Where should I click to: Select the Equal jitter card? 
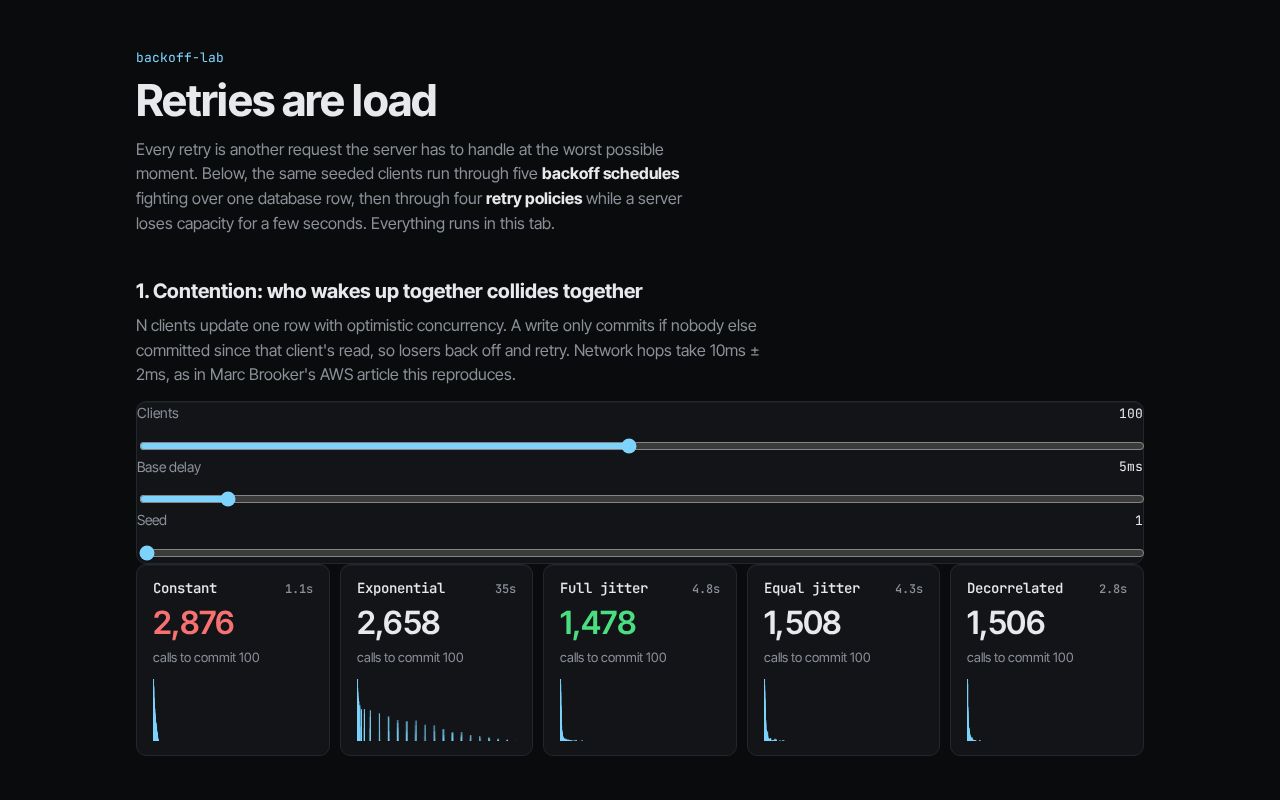[x=843, y=660]
